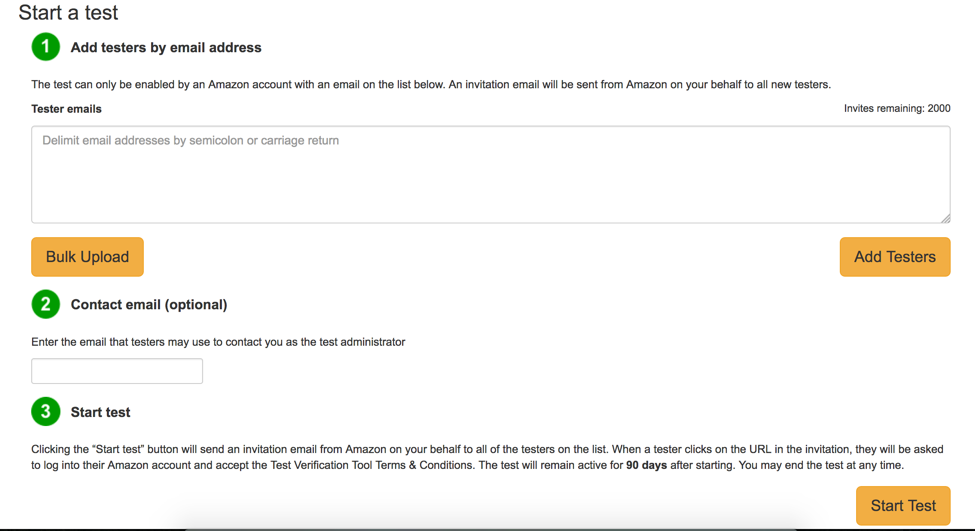Select the "Add testers by email address" heading
The width and height of the screenshot is (975, 531).
click(x=166, y=47)
